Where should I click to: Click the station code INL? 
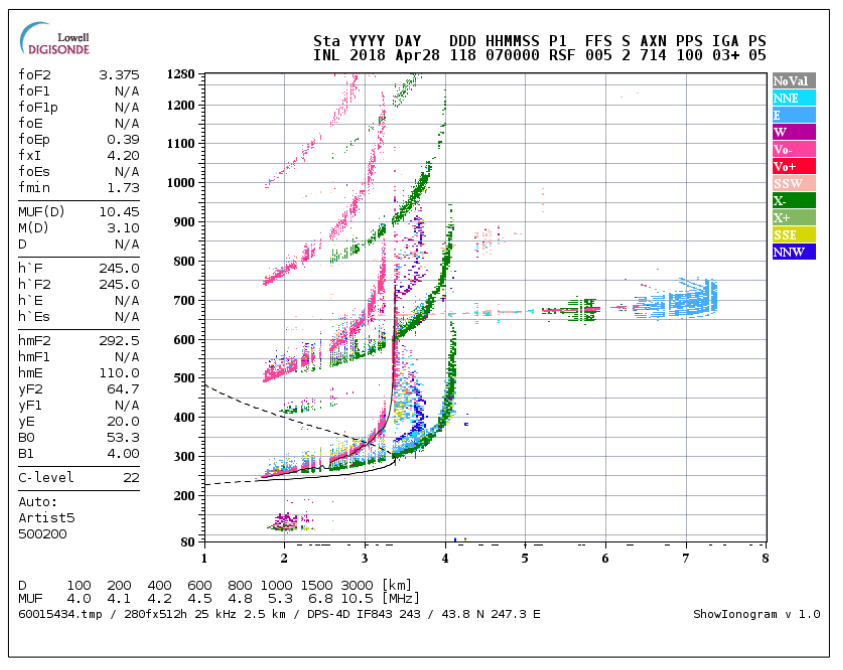coord(327,55)
